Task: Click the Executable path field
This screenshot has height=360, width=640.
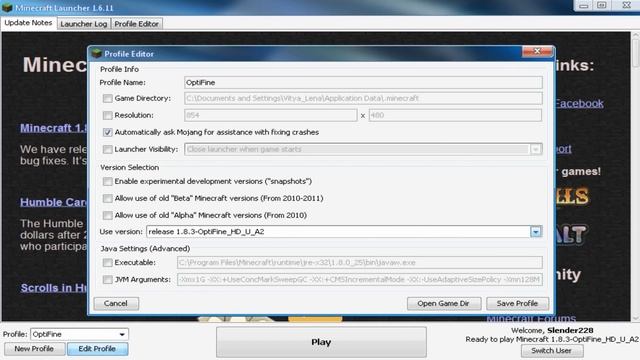Action: 360,262
